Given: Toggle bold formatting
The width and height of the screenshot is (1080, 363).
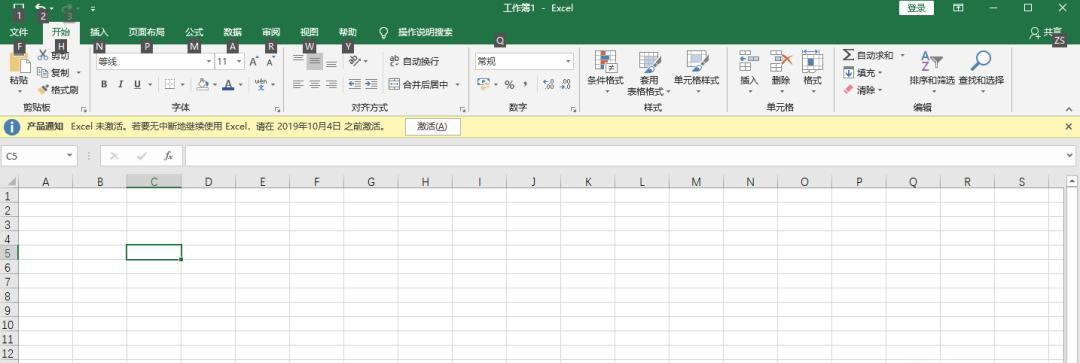Looking at the screenshot, I should pyautogui.click(x=104, y=85).
